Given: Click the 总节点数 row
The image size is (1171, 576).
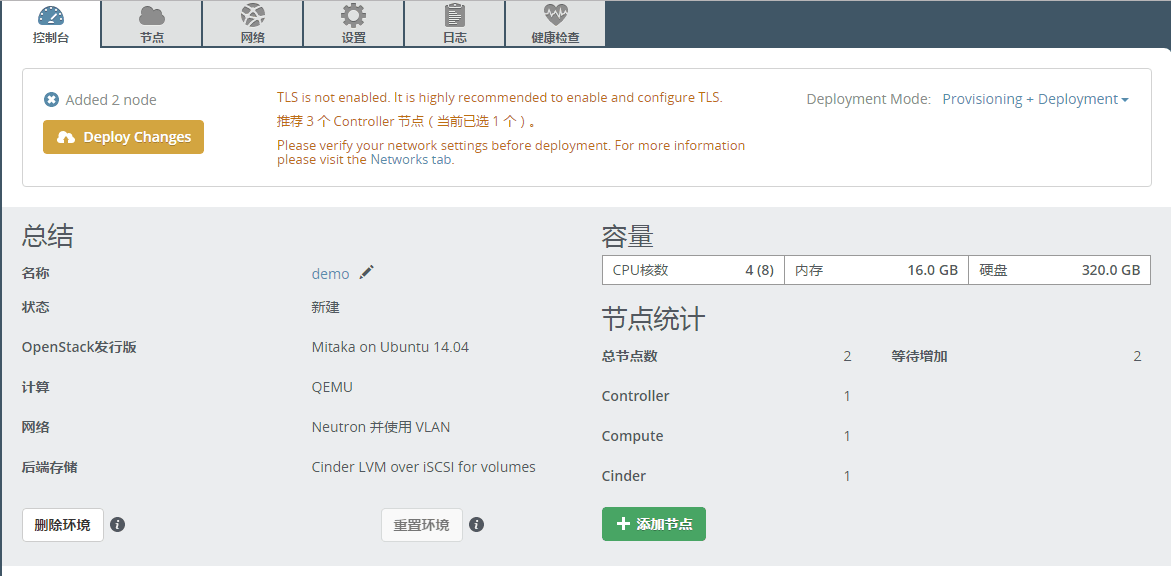Looking at the screenshot, I should [x=727, y=356].
